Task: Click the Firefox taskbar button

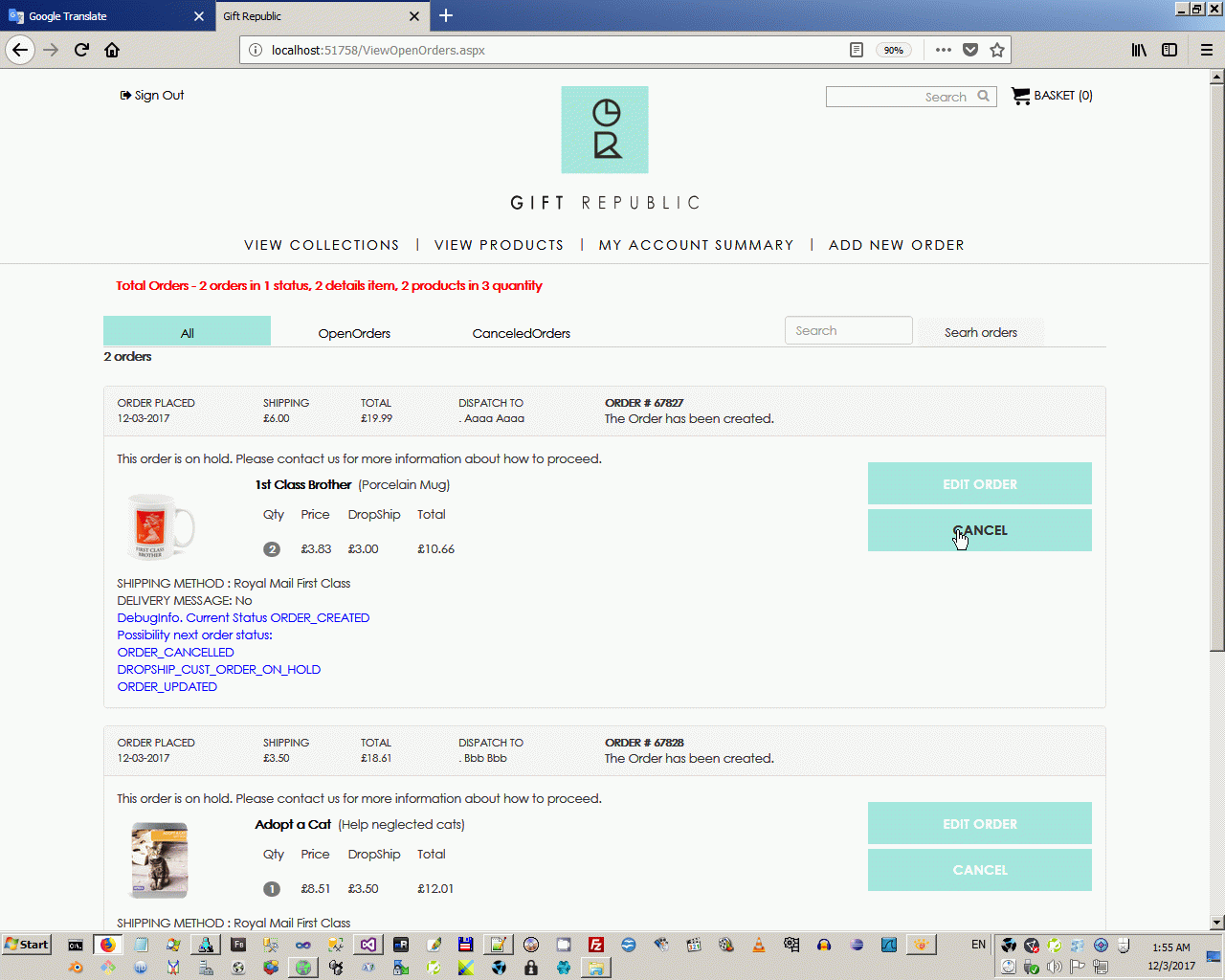Action: pos(108,945)
